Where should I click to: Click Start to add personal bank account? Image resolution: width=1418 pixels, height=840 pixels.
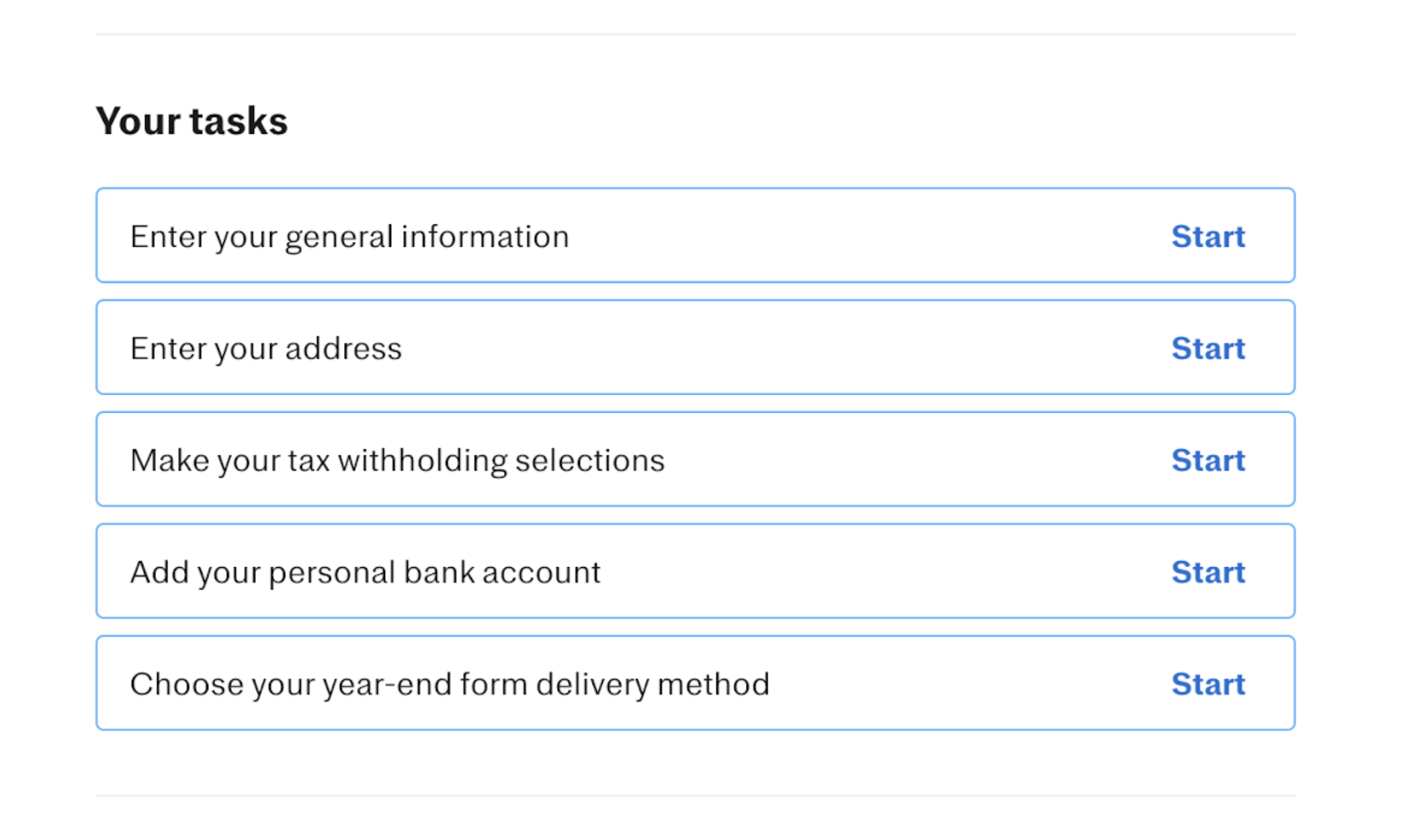pyautogui.click(x=1208, y=572)
